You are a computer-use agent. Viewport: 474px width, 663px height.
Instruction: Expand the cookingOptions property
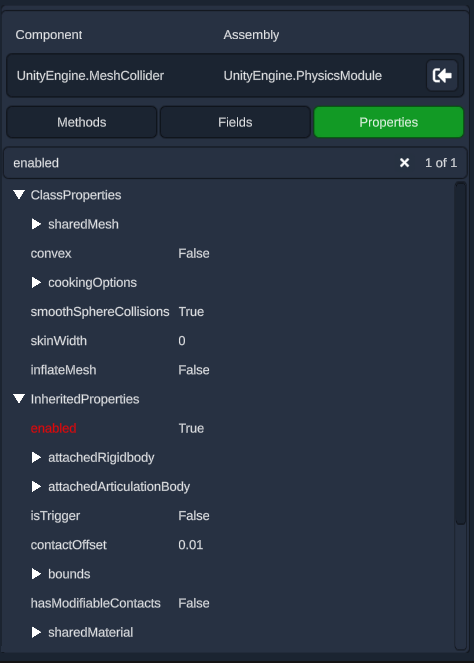tap(36, 282)
